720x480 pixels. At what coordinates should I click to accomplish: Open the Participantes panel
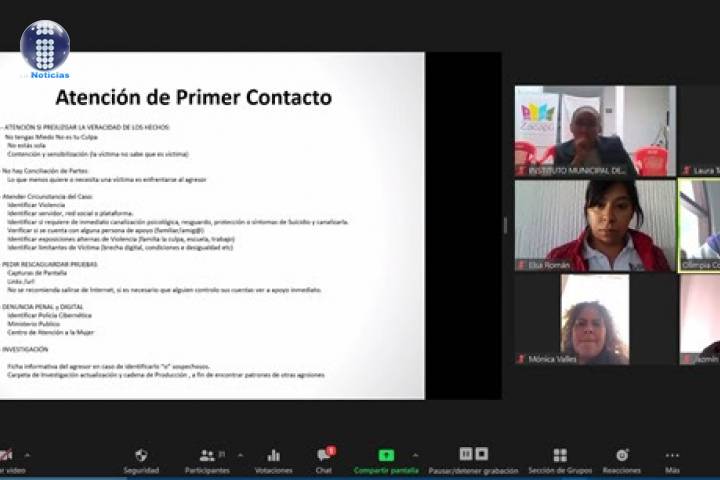pos(207,456)
